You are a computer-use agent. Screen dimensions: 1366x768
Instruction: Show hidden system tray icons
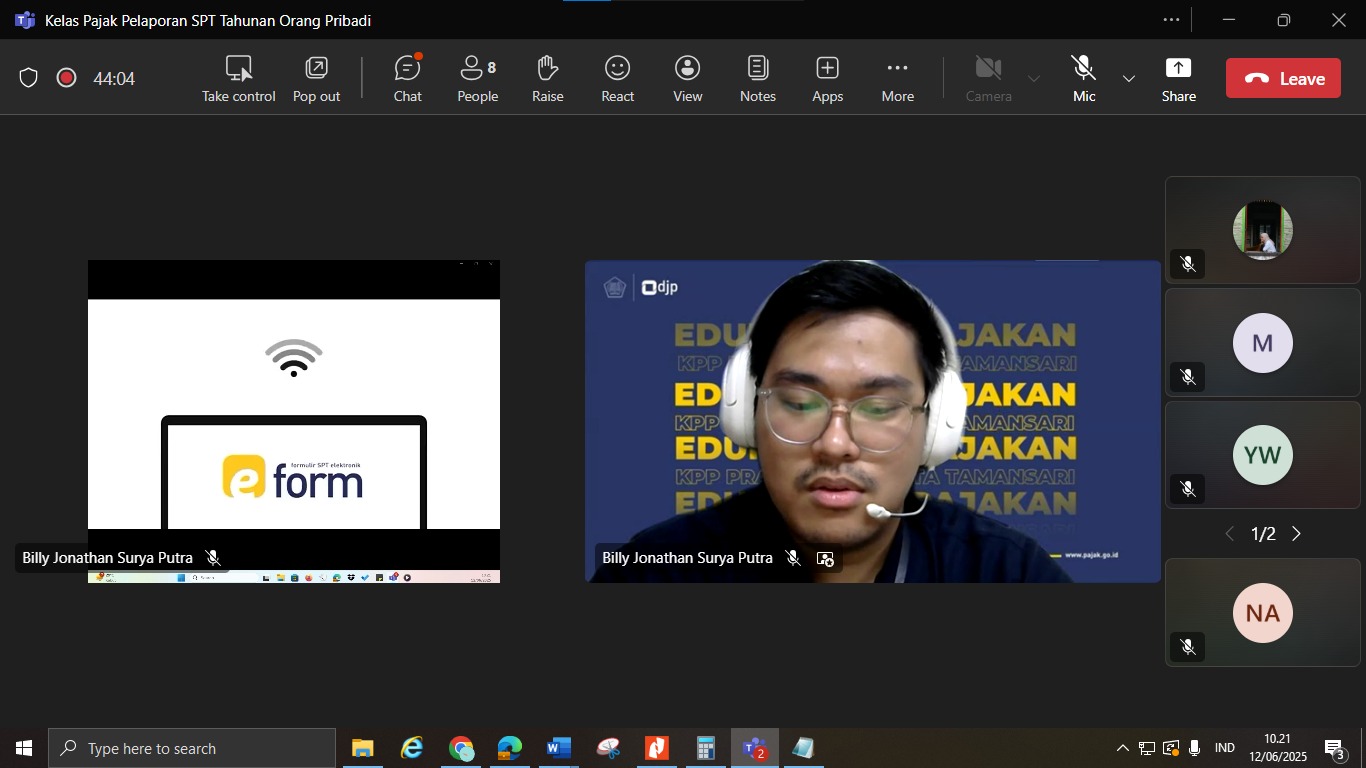pyautogui.click(x=1122, y=748)
